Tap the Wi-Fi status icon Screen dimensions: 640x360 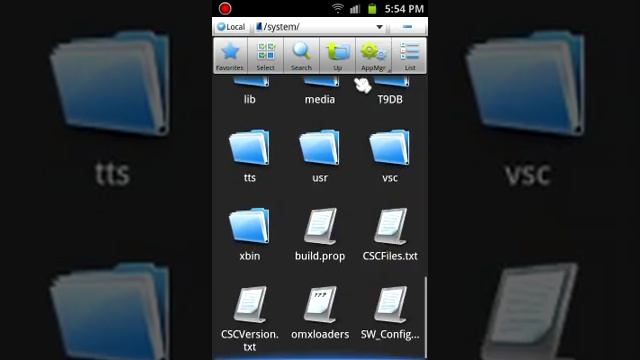click(x=338, y=8)
